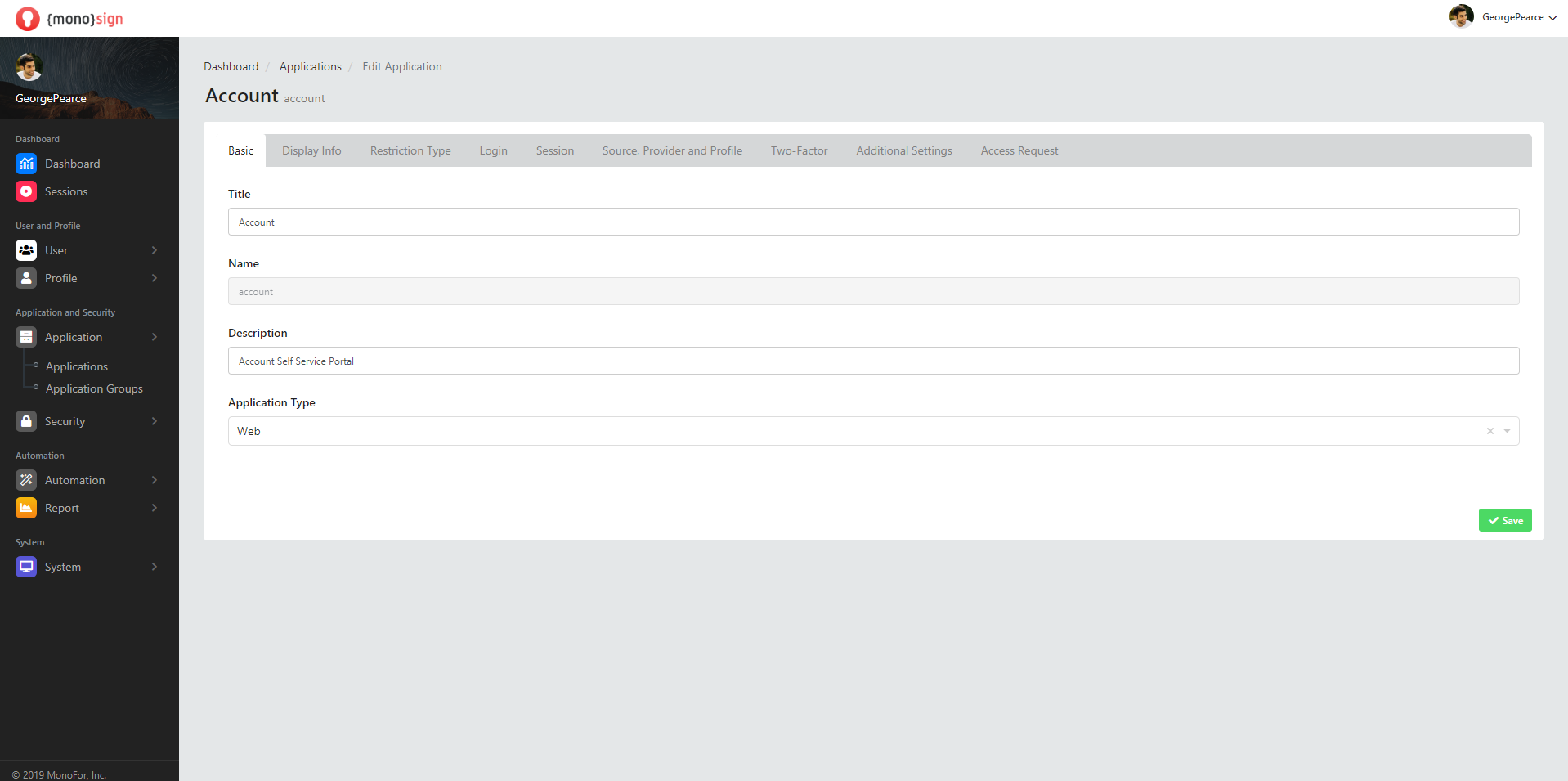This screenshot has width=1568, height=781.
Task: Switch to the Restriction Type tab
Action: [410, 150]
